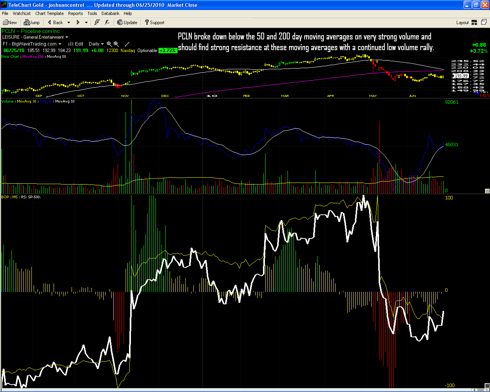Toggle the window cascade icon beside Layout
This screenshot has height=392, width=490.
[x=483, y=22]
